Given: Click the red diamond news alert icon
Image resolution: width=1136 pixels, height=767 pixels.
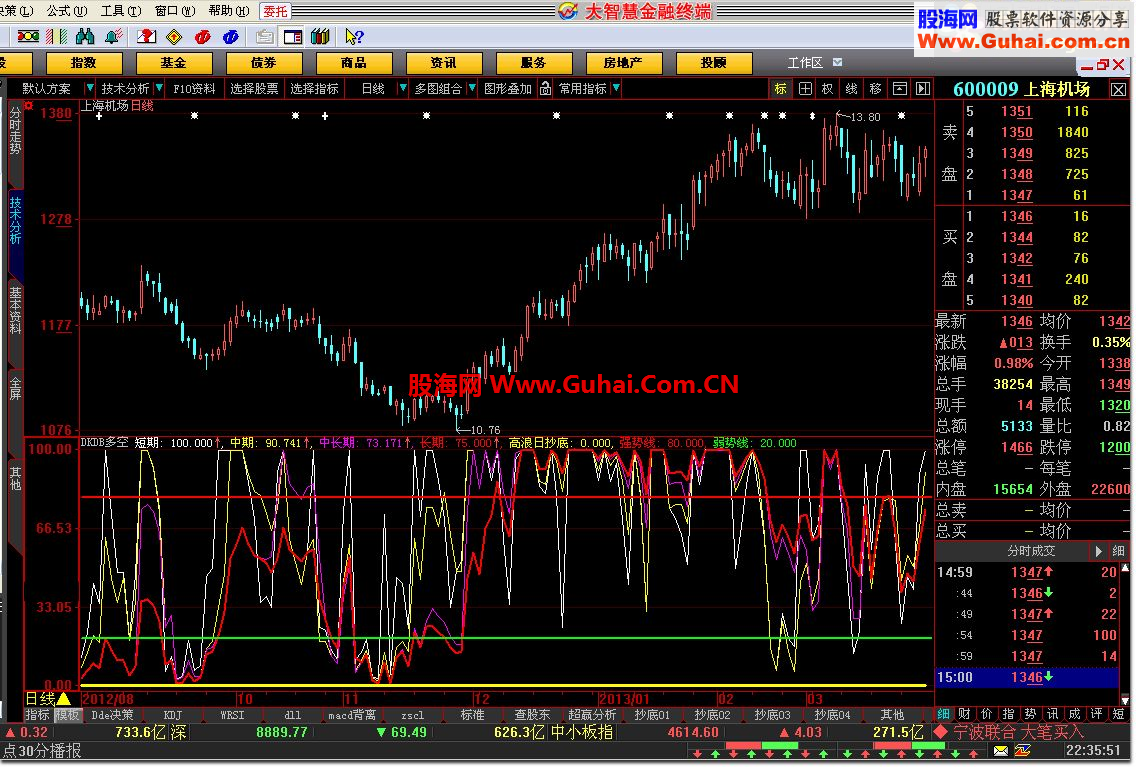Looking at the screenshot, I should 940,732.
